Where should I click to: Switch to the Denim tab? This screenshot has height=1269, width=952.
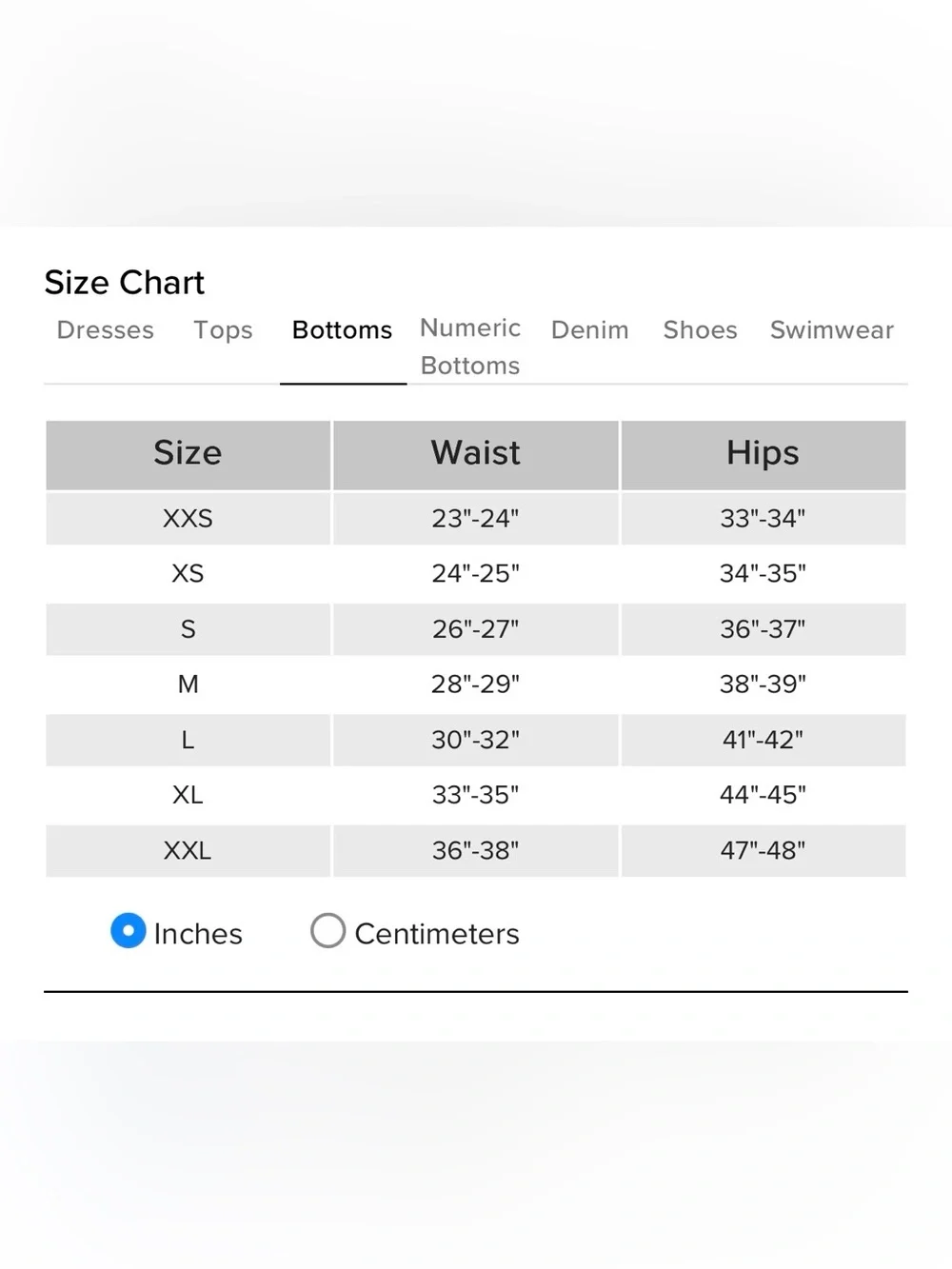tap(590, 330)
